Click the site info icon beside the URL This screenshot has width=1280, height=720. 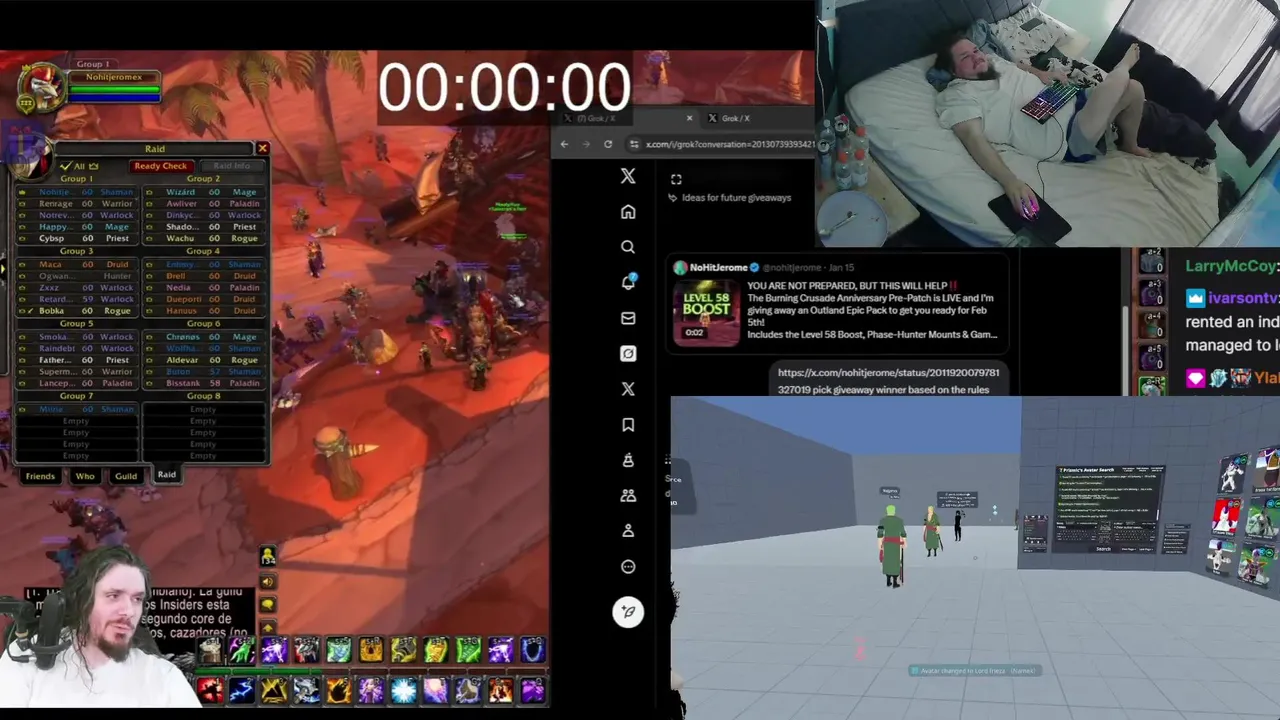633,144
